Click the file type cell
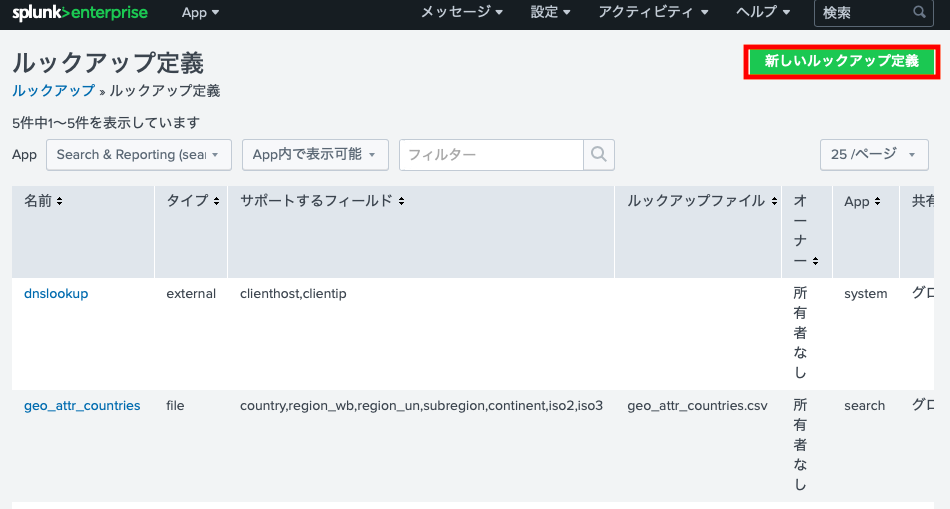This screenshot has width=950, height=509. tap(175, 405)
